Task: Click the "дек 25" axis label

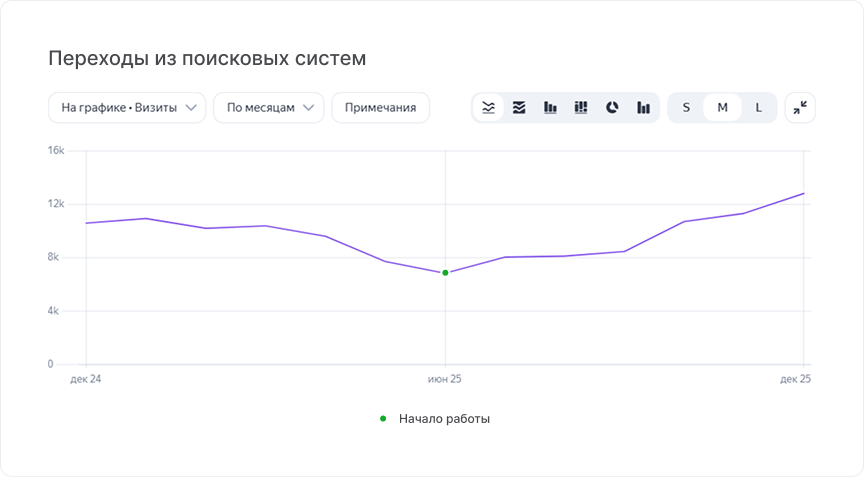Action: tap(795, 380)
